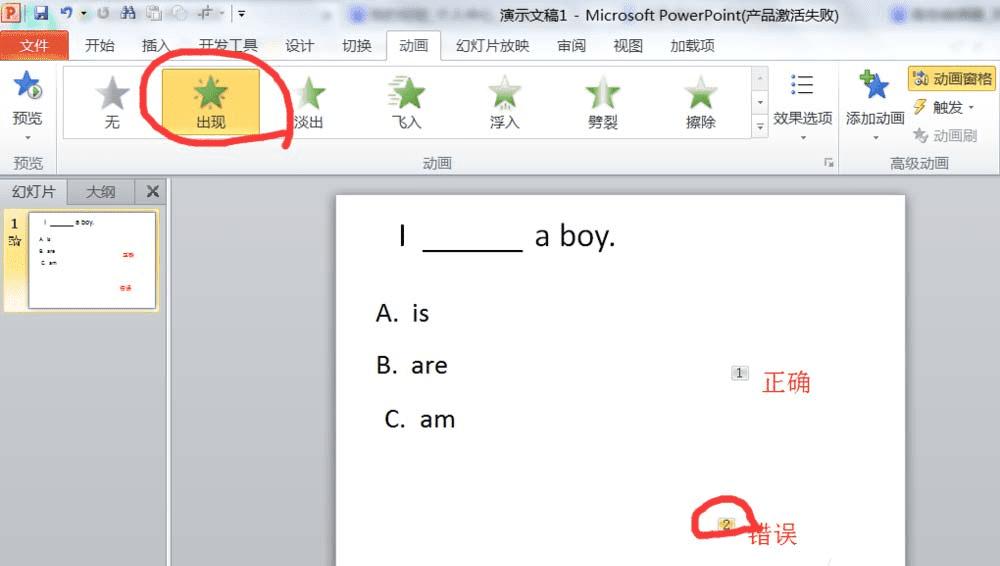Open the 文件 (File) tab

[x=34, y=45]
